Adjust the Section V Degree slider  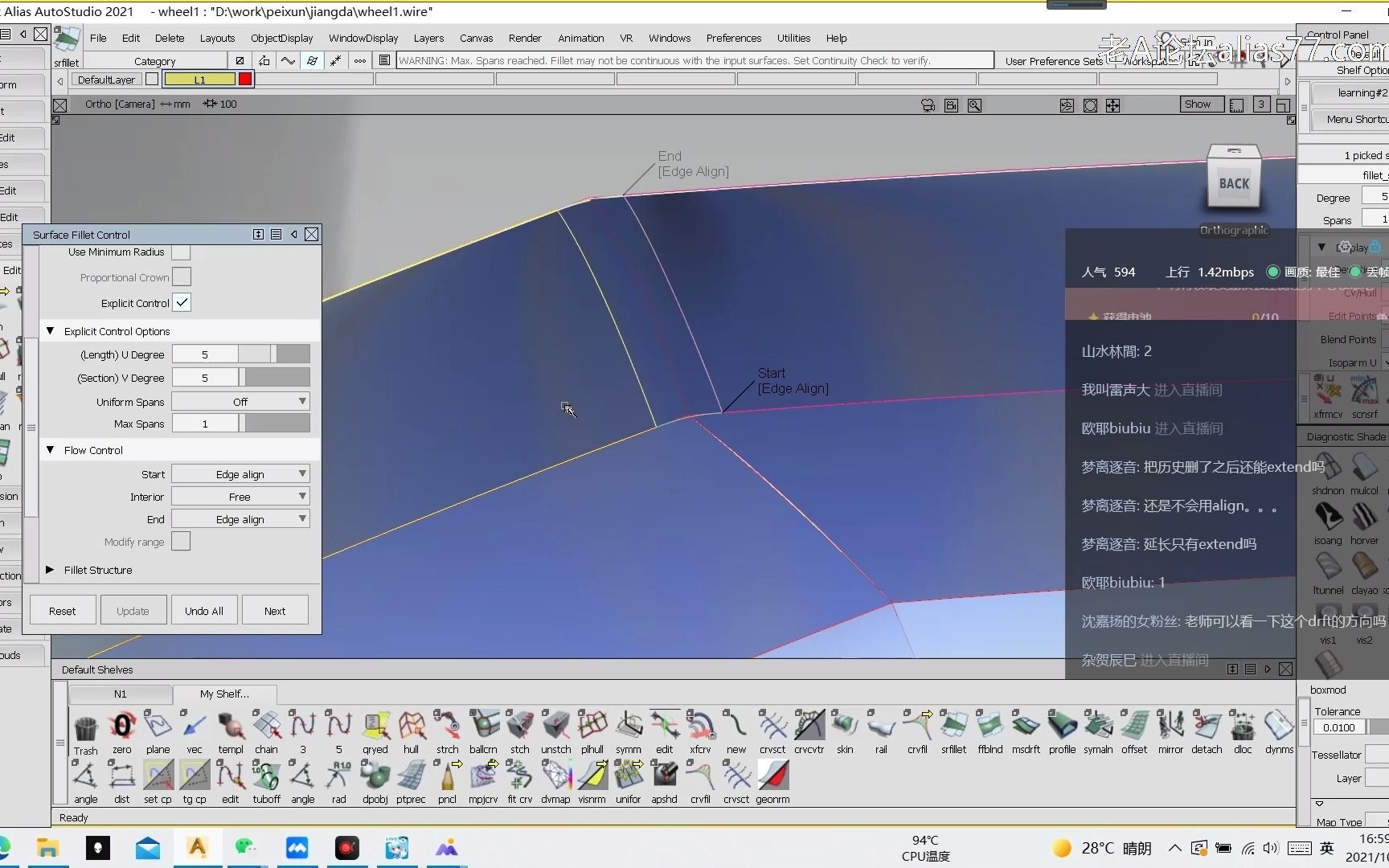(274, 378)
